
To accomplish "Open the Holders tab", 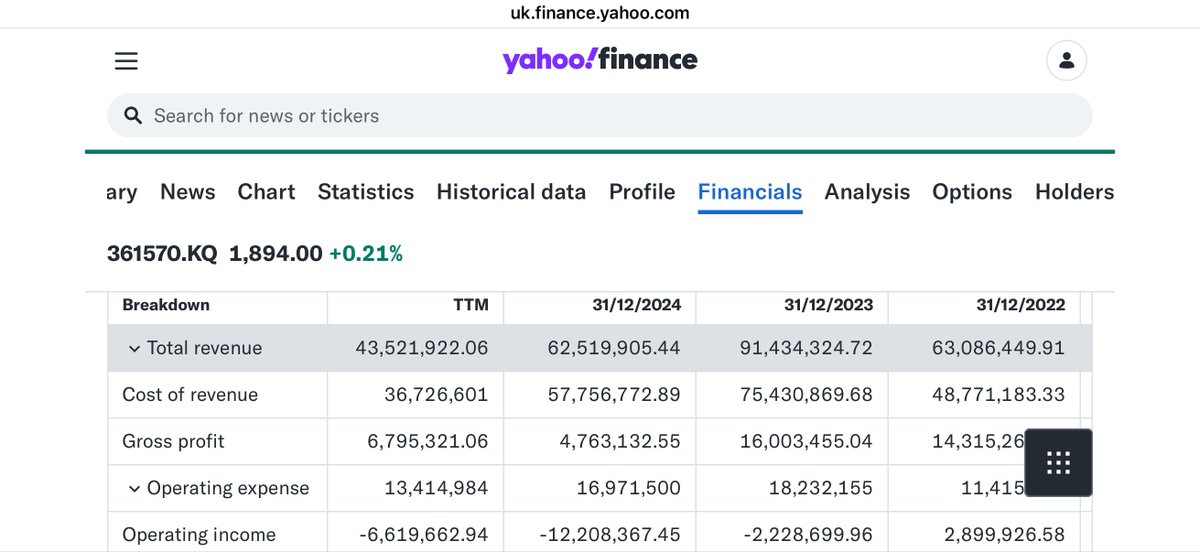I will coord(1074,192).
